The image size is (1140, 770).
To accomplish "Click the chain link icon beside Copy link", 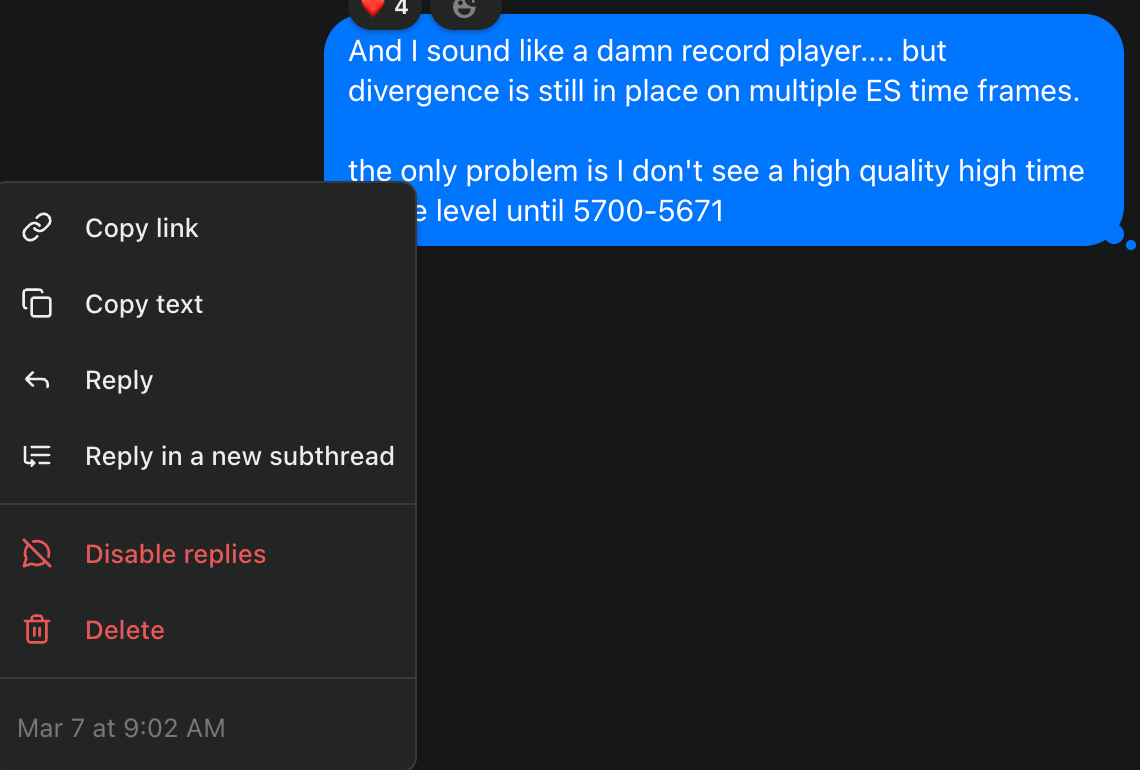I will pos(36,228).
